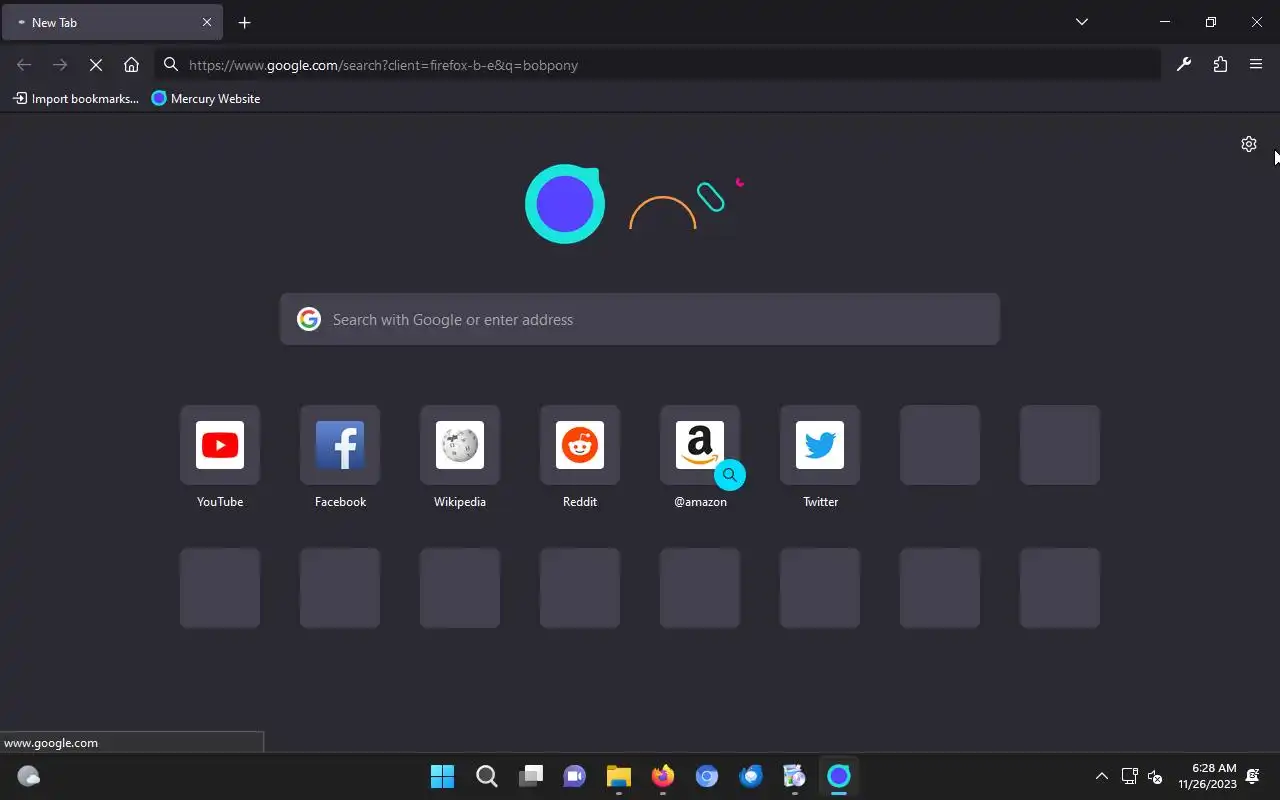1280x800 pixels.
Task: Click Import bookmarks in bookmarks bar
Action: coord(76,98)
